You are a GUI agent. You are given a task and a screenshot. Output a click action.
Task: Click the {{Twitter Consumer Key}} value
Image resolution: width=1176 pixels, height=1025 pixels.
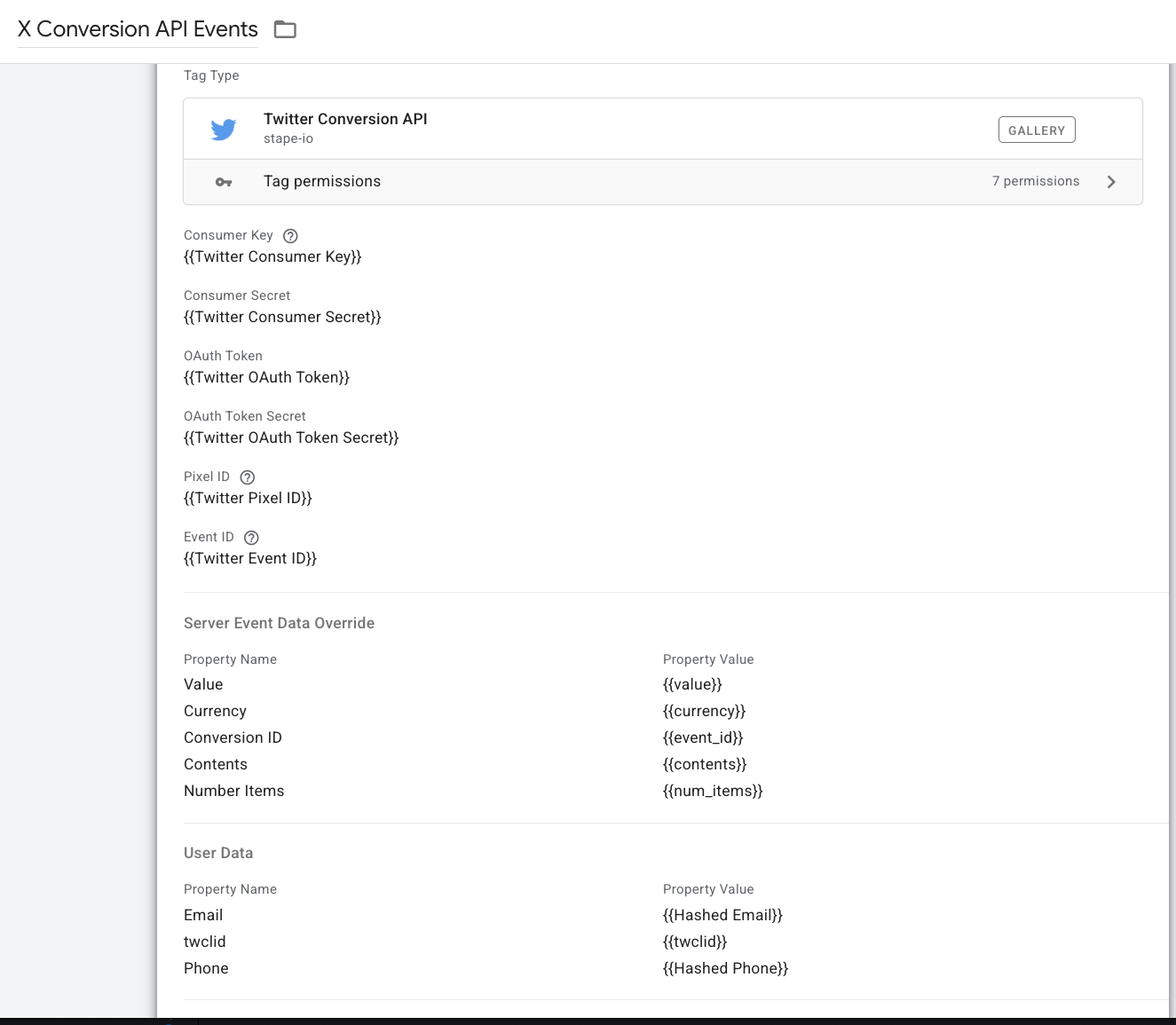tap(272, 257)
